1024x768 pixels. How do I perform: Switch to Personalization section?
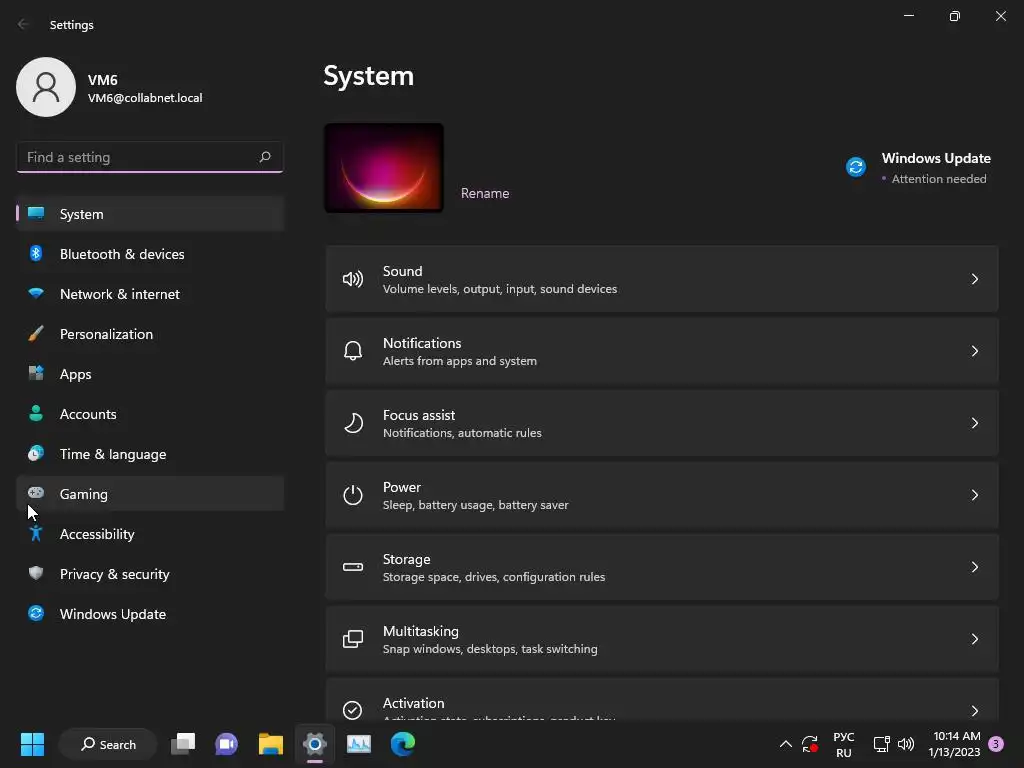point(150,334)
